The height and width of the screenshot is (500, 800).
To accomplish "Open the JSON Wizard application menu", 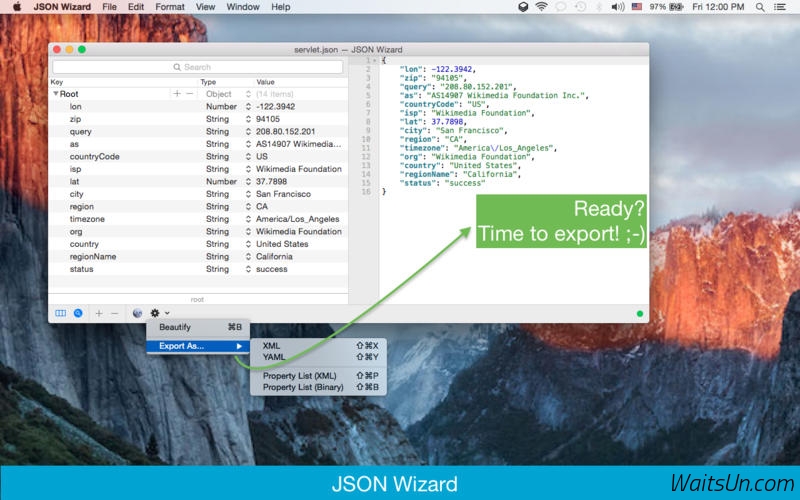I will pos(62,7).
